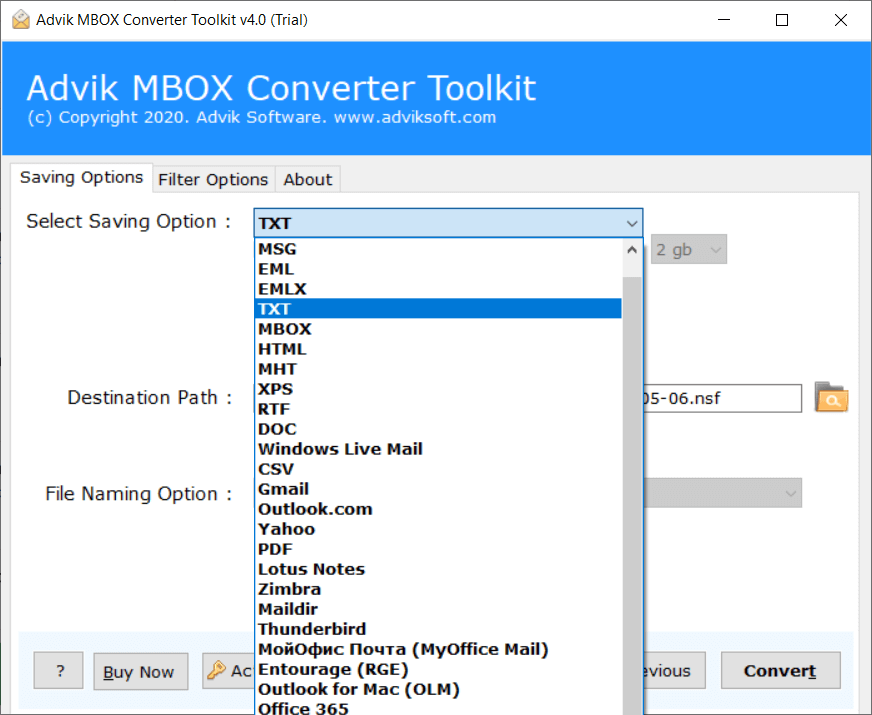This screenshot has height=715, width=872.
Task: Click the Advik app icon in title bar
Action: coord(21,19)
